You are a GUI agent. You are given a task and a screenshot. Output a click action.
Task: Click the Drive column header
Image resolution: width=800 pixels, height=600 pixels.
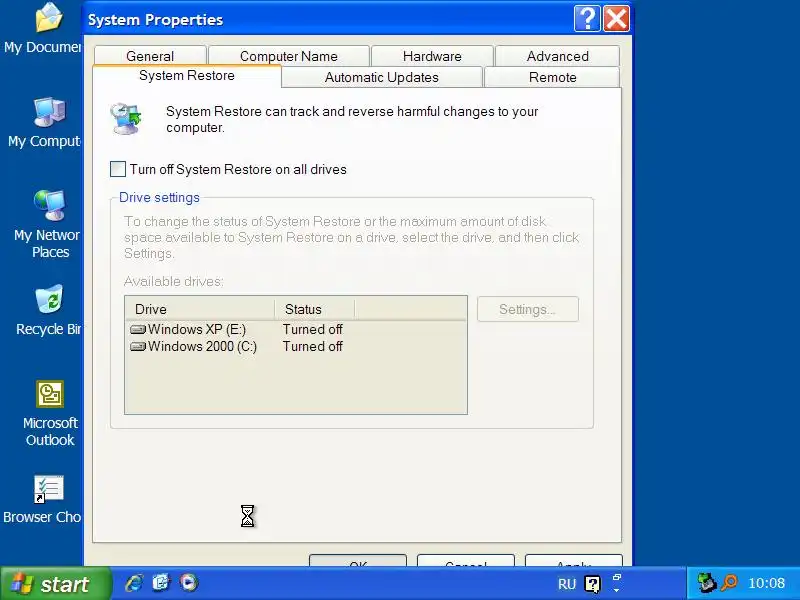(x=199, y=309)
